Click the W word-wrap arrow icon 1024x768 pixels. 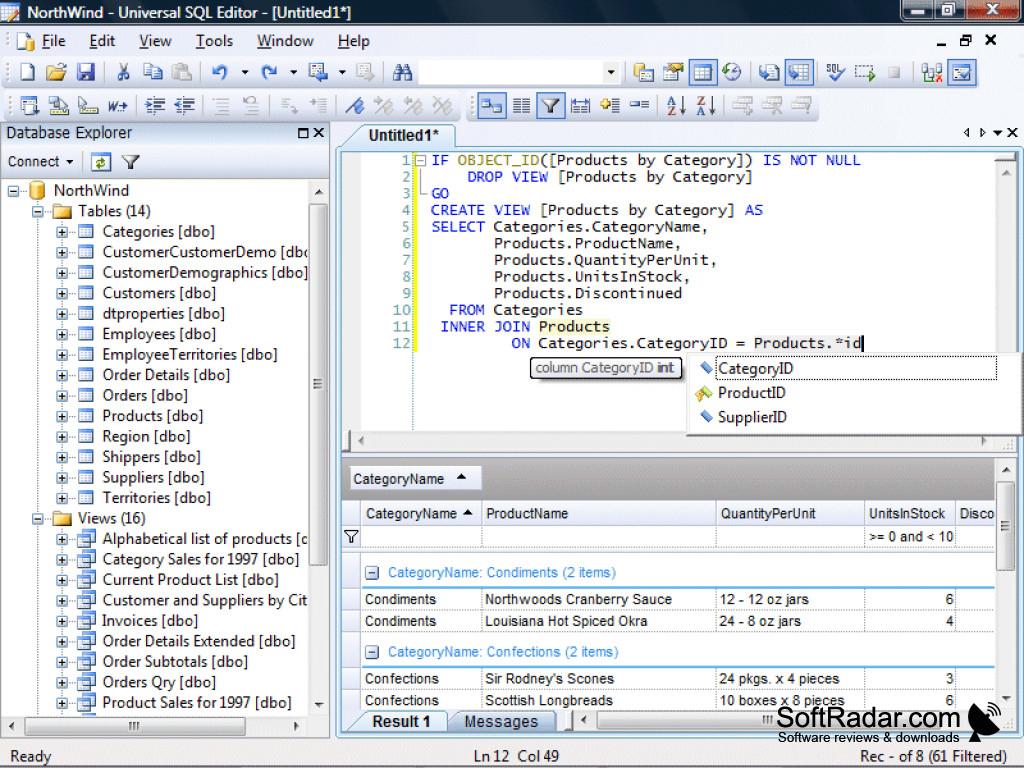pyautogui.click(x=118, y=106)
